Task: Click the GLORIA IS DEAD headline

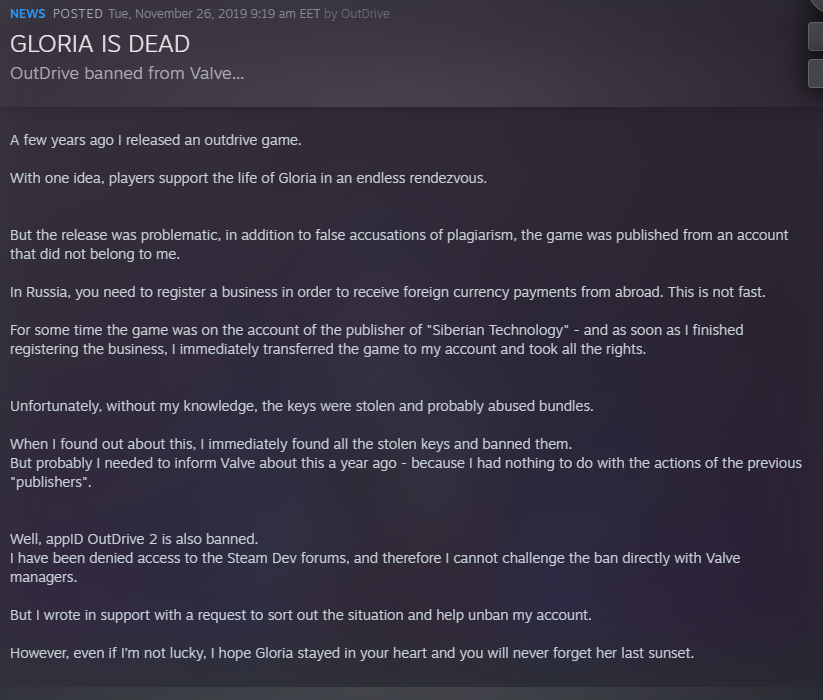Action: click(100, 44)
